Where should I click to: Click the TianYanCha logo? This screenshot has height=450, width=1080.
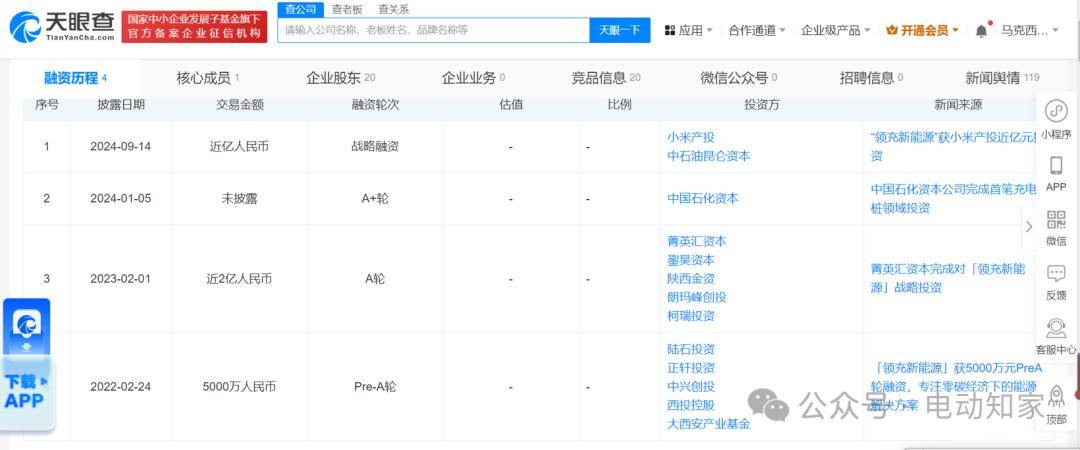tap(62, 26)
